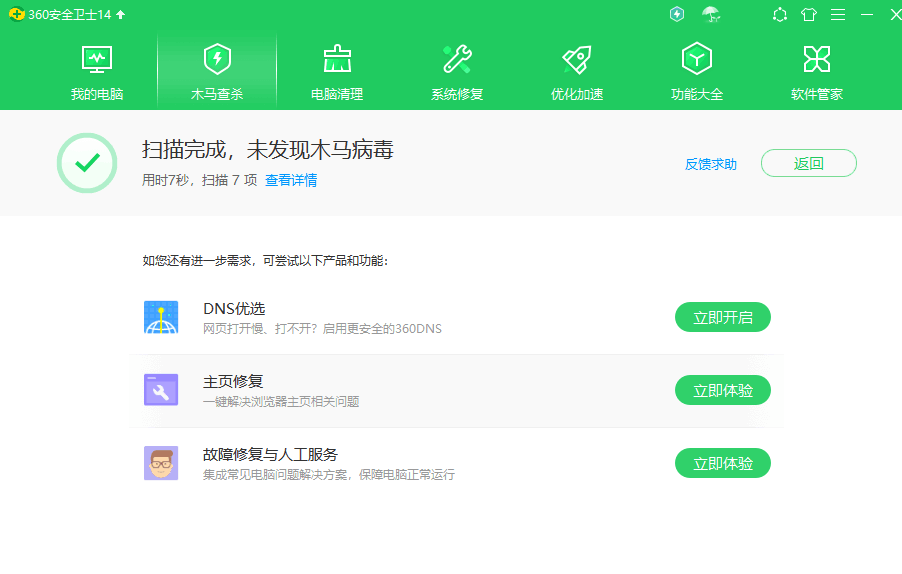Click the DNS优选 globe icon
The image size is (902, 574).
[x=161, y=317]
